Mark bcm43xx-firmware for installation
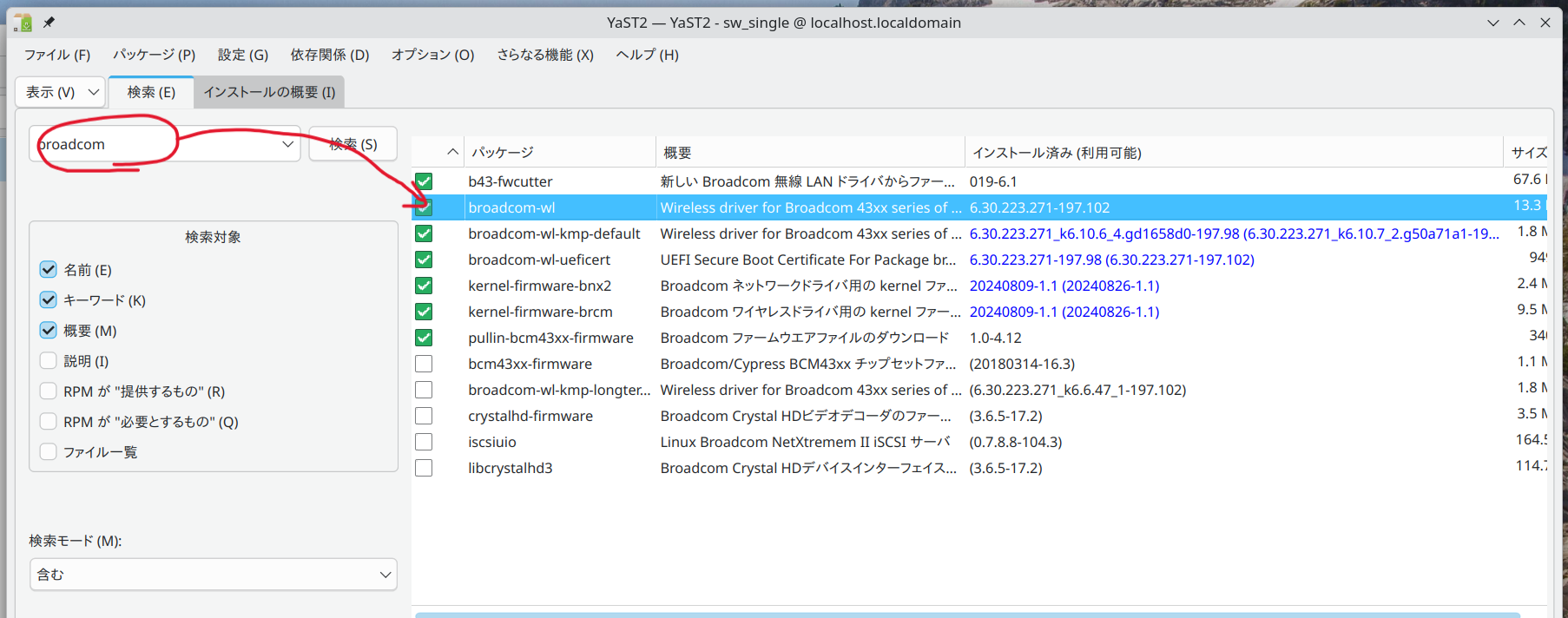This screenshot has height=618, width=1568. 424,364
